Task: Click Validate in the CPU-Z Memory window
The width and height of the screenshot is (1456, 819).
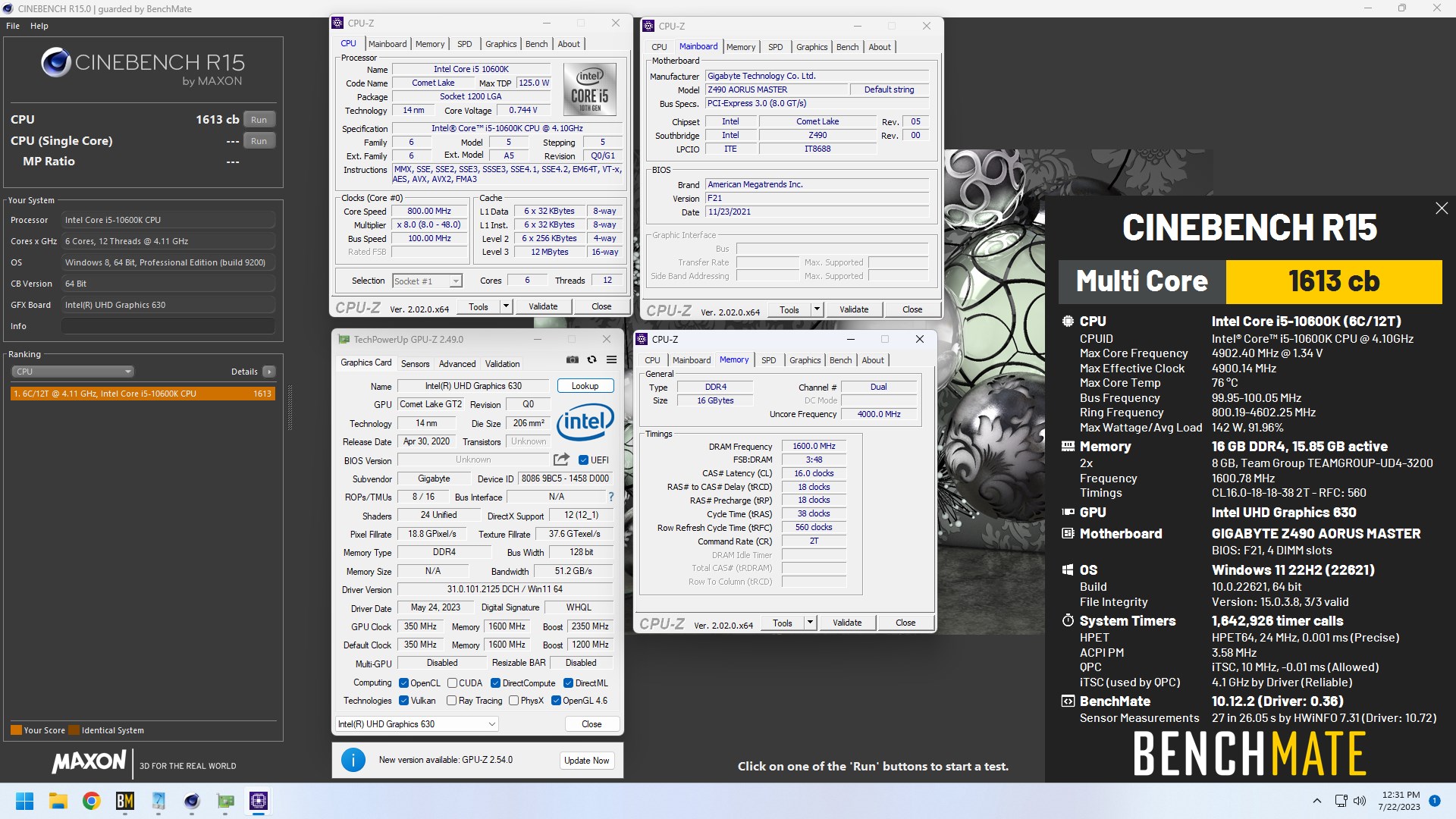Action: pyautogui.click(x=847, y=623)
